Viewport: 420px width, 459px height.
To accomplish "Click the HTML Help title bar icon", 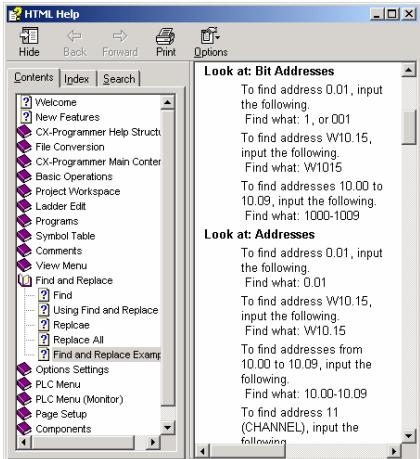I will [x=15, y=14].
